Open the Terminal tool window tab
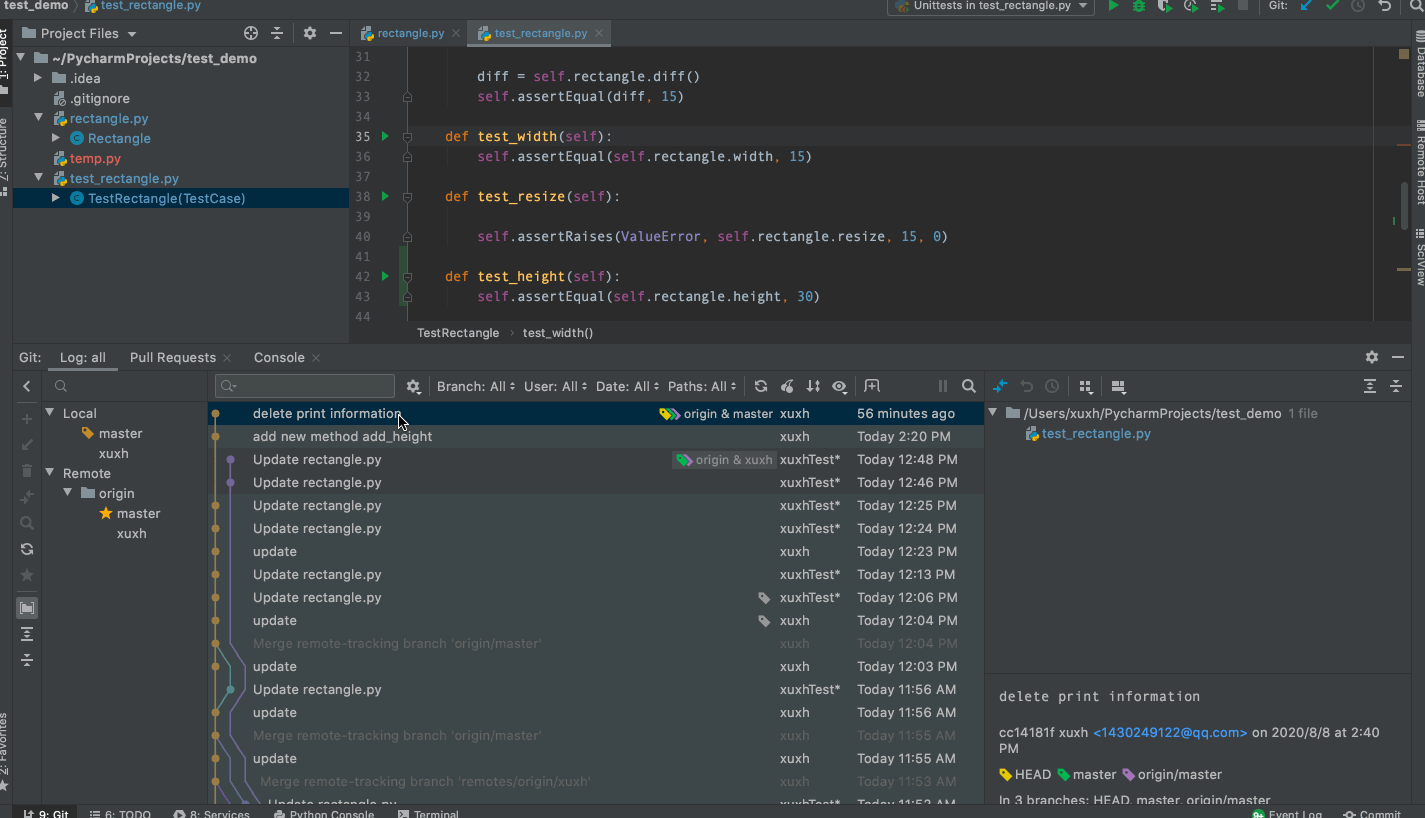The image size is (1425, 818). 428,813
